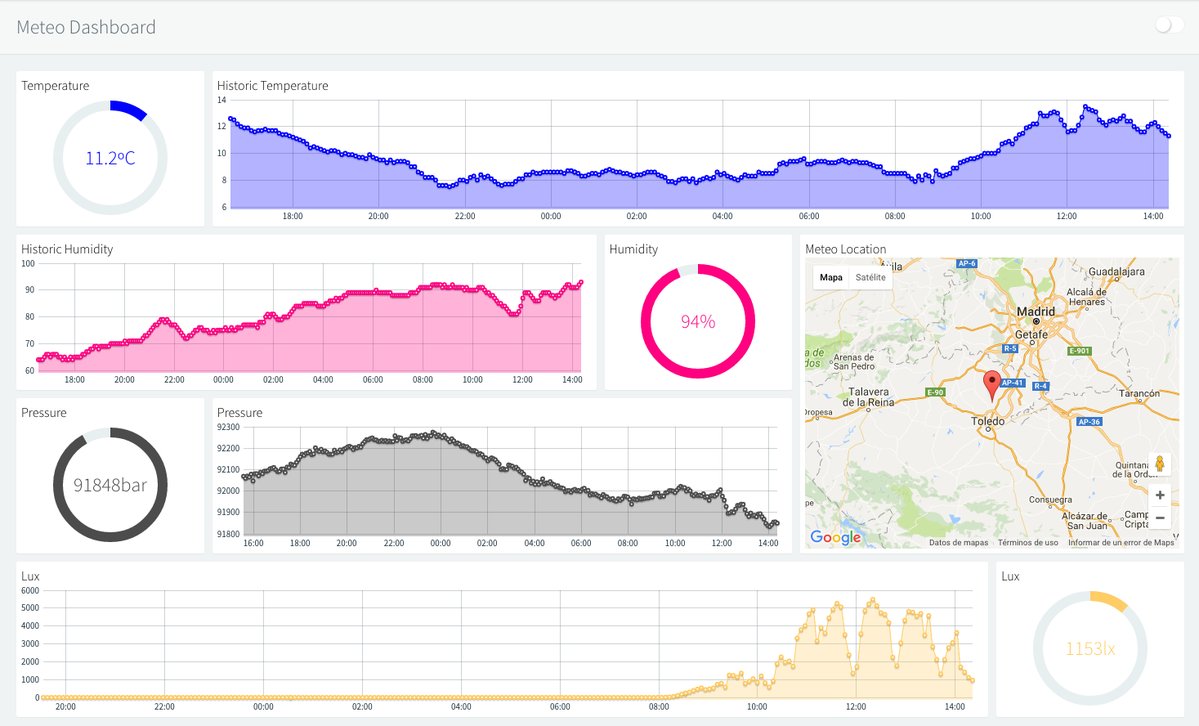Click the last point of the humidity chart
This screenshot has height=726, width=1199.
pyautogui.click(x=581, y=283)
